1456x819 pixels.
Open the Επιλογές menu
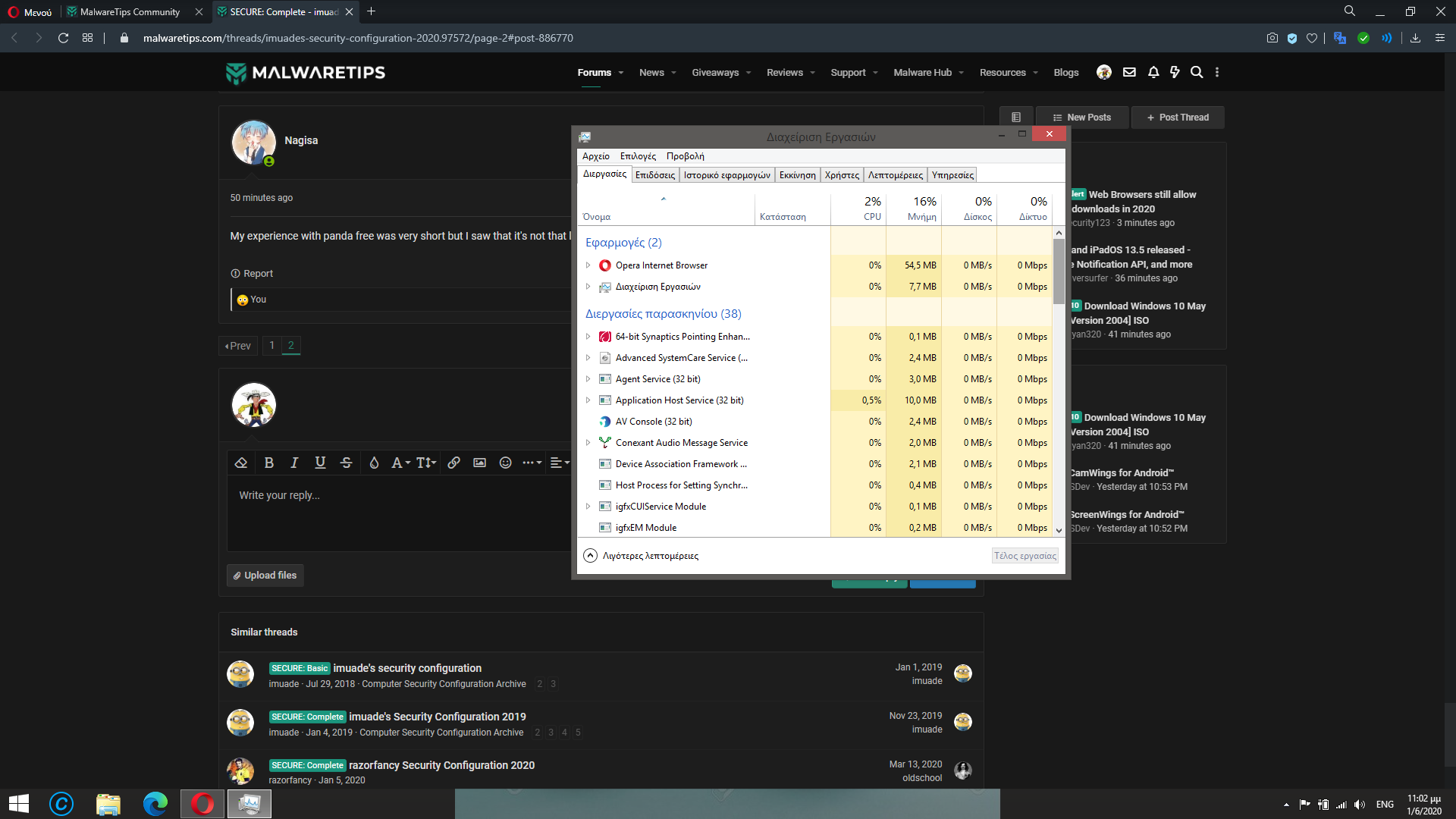point(638,156)
